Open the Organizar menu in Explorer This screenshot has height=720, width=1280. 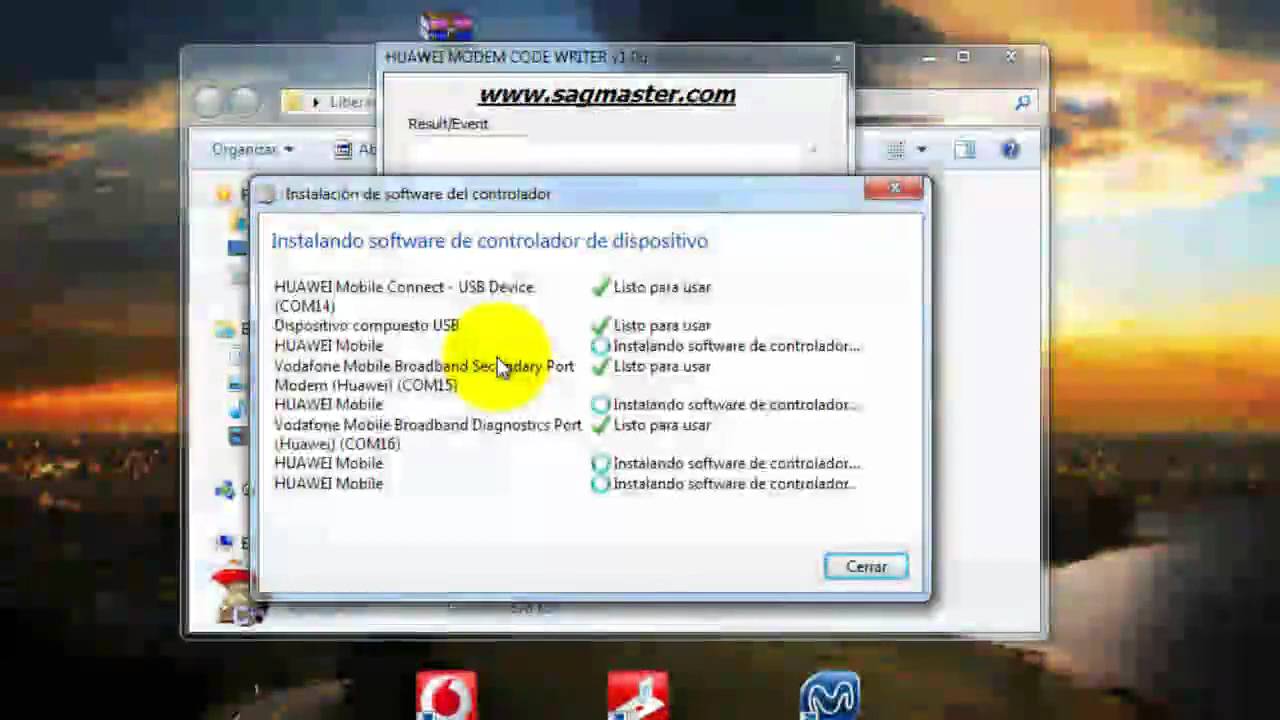[252, 149]
